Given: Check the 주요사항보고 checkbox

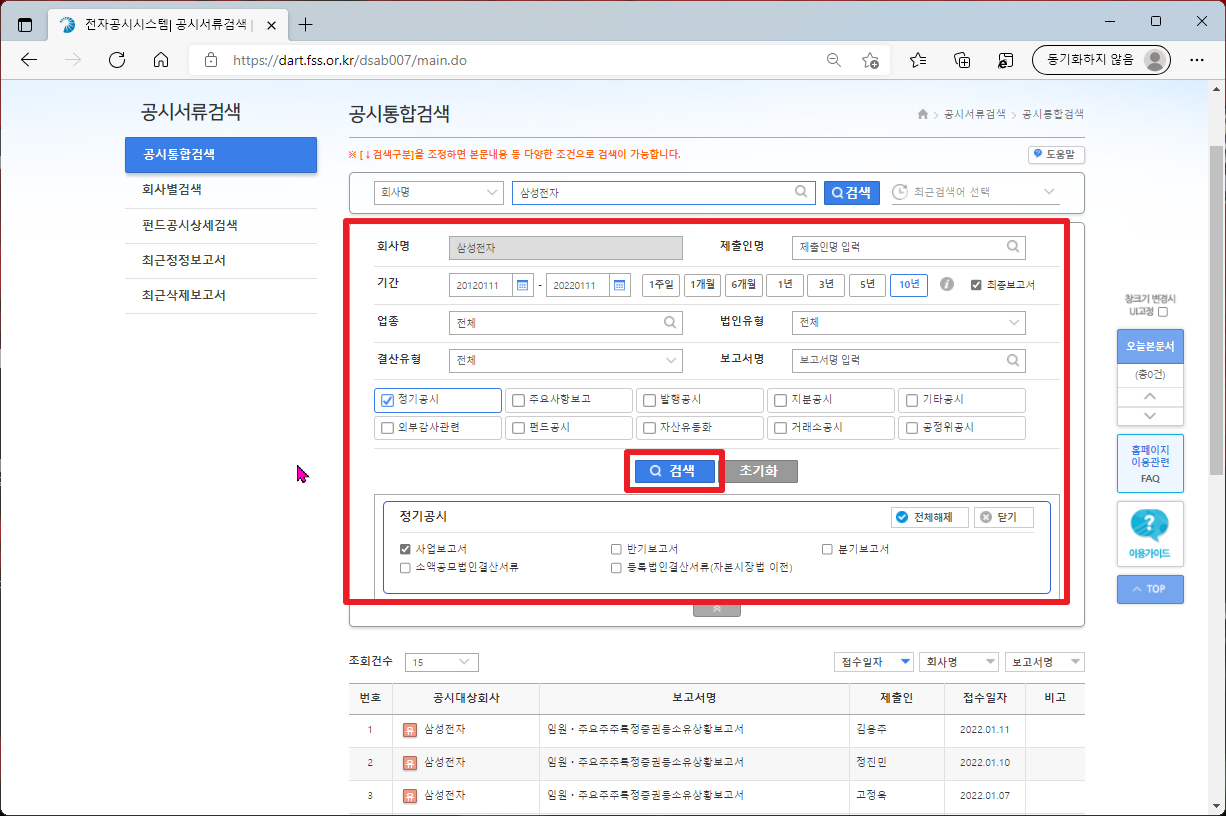Looking at the screenshot, I should click(518, 400).
